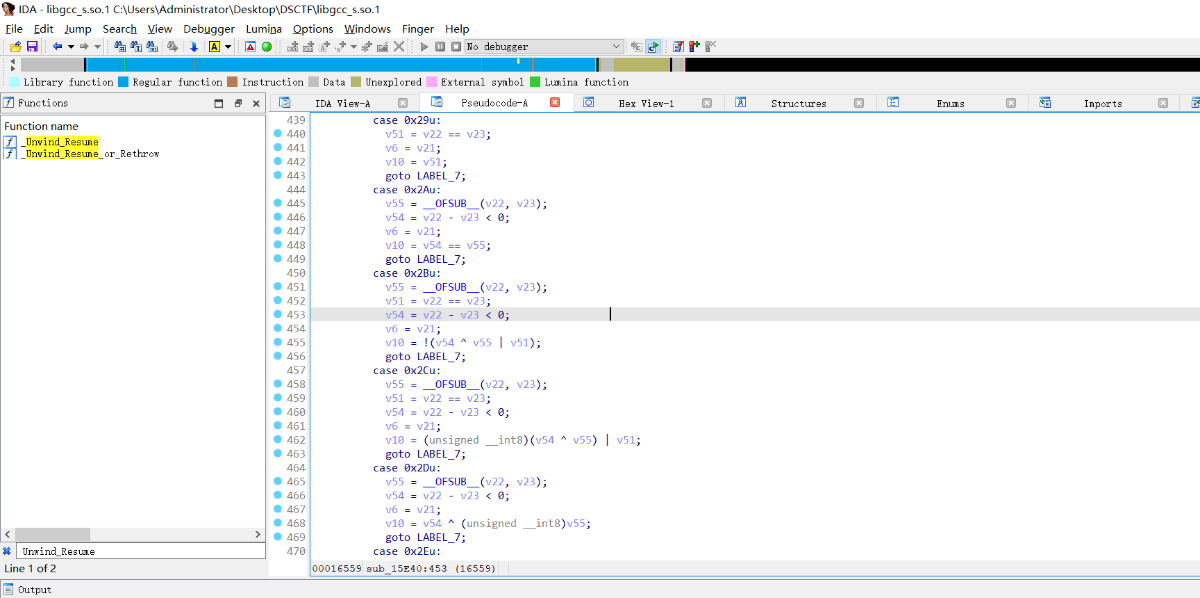Click the breakpoint list toolbar icon
The image size is (1200, 598).
coord(678,47)
